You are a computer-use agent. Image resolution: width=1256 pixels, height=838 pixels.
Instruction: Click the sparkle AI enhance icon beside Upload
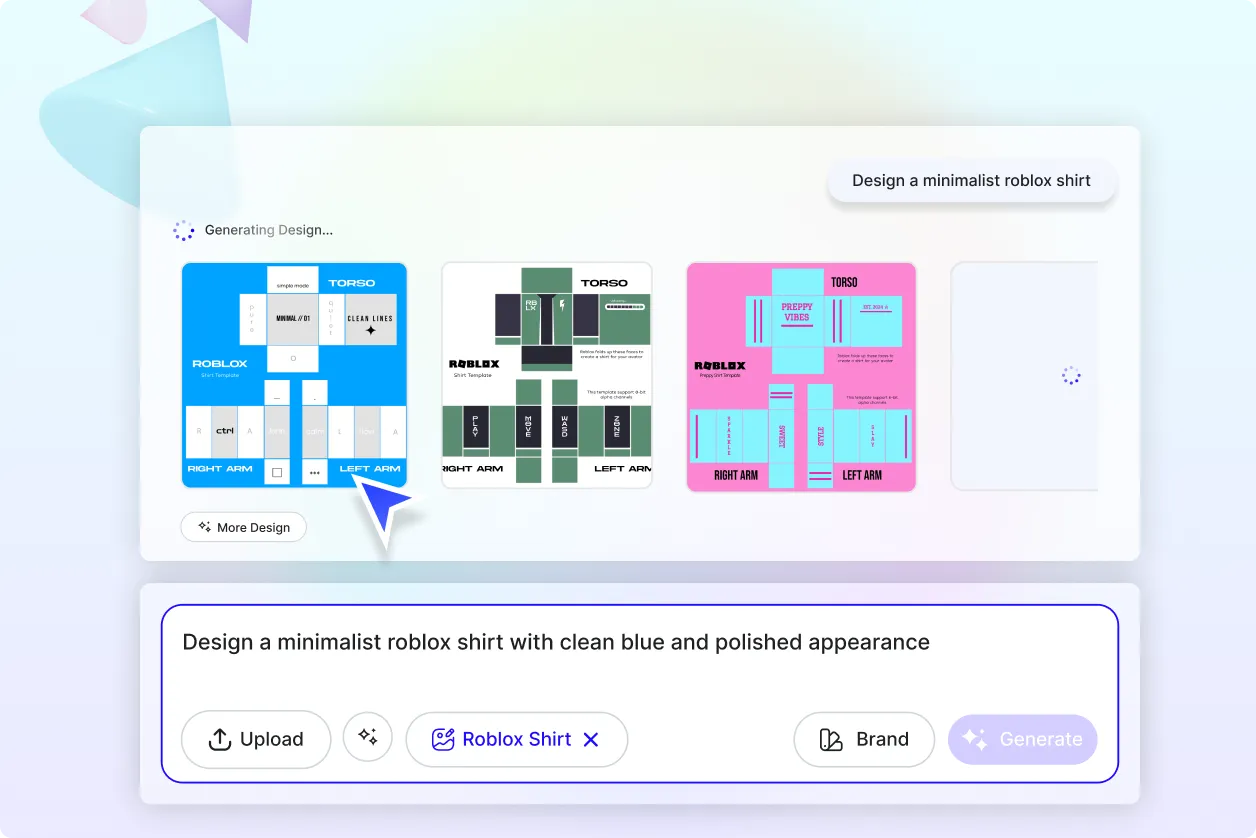(x=367, y=739)
